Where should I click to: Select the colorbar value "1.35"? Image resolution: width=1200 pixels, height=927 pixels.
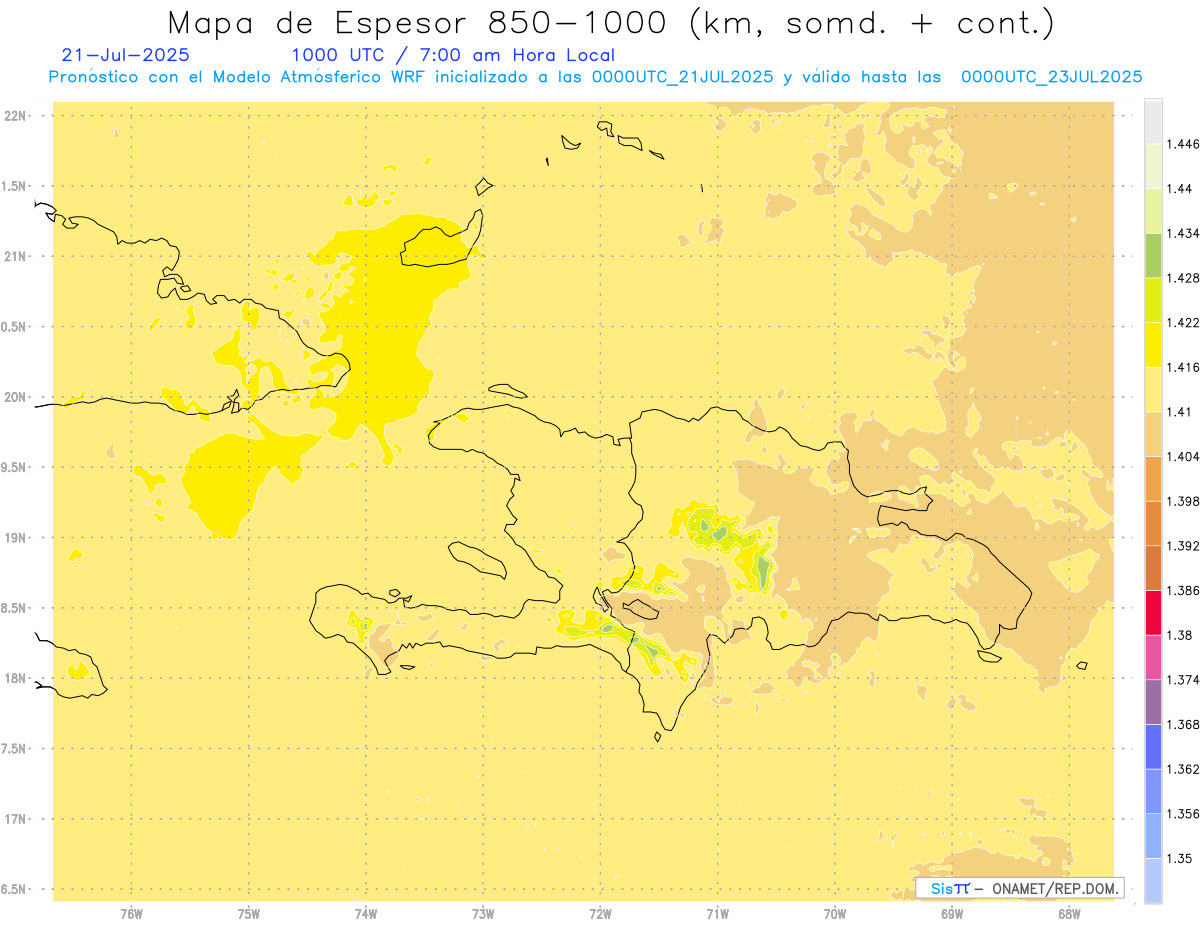click(1178, 859)
